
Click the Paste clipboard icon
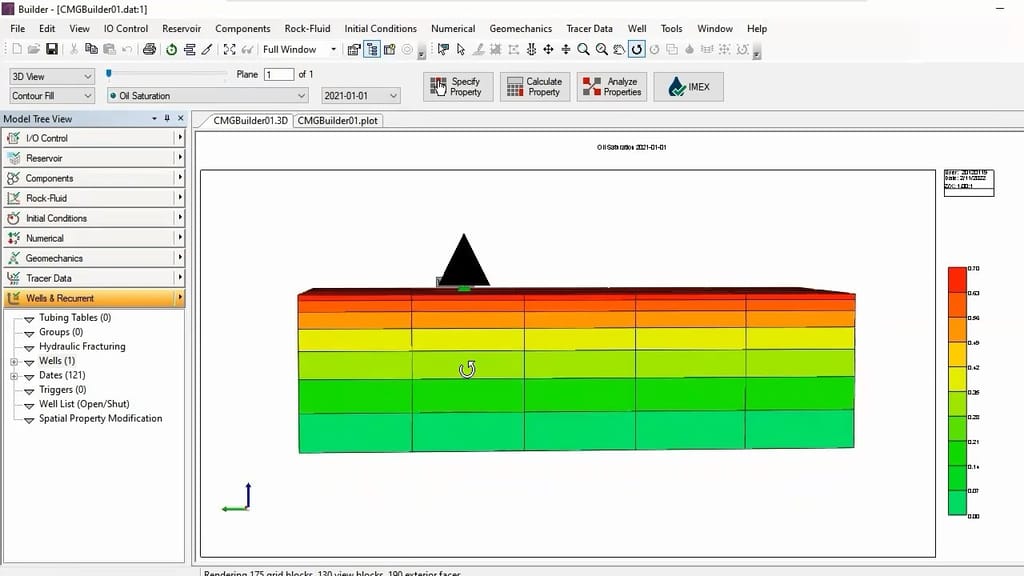coord(109,50)
